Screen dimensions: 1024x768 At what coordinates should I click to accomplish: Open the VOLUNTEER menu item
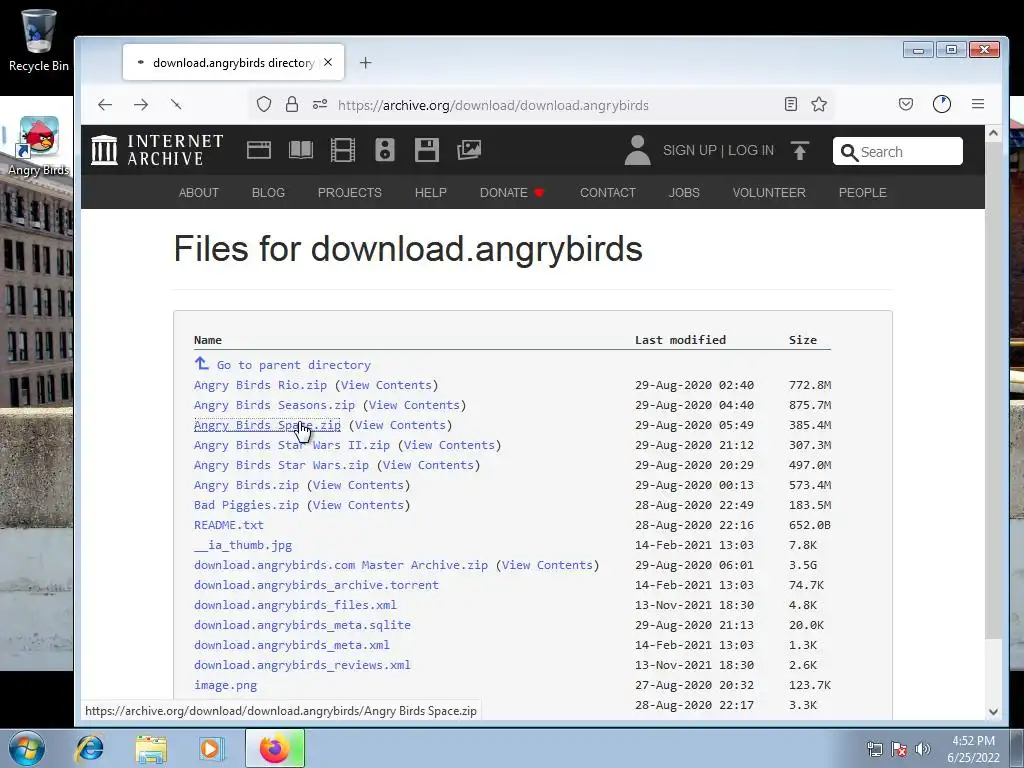(x=769, y=193)
